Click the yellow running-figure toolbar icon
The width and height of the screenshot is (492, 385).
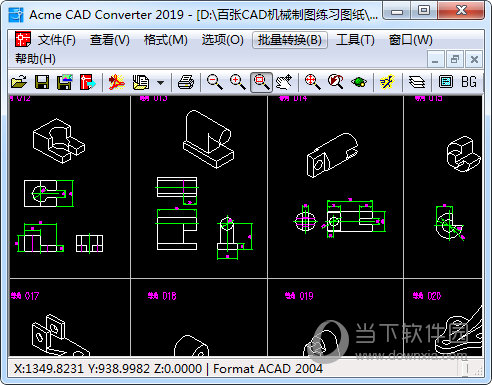[x=387, y=82]
